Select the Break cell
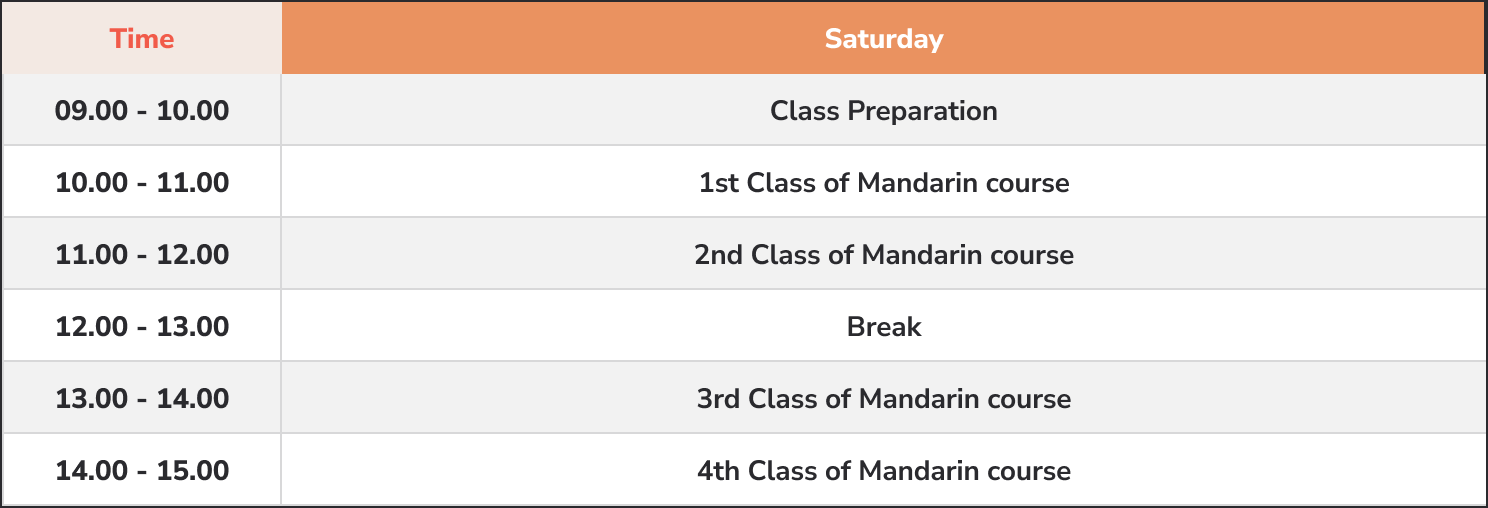The height and width of the screenshot is (508, 1488). point(884,326)
